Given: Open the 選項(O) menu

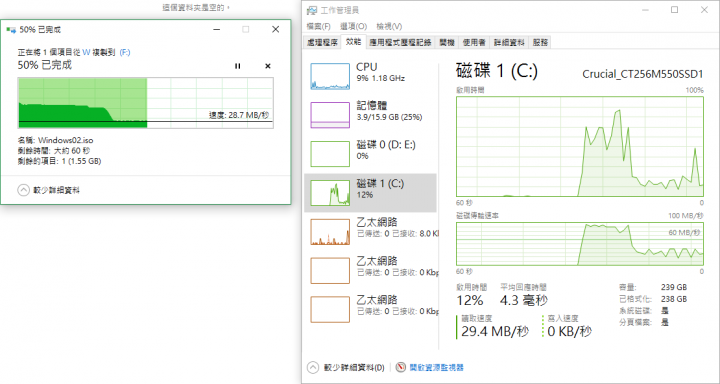Looking at the screenshot, I should click(354, 26).
